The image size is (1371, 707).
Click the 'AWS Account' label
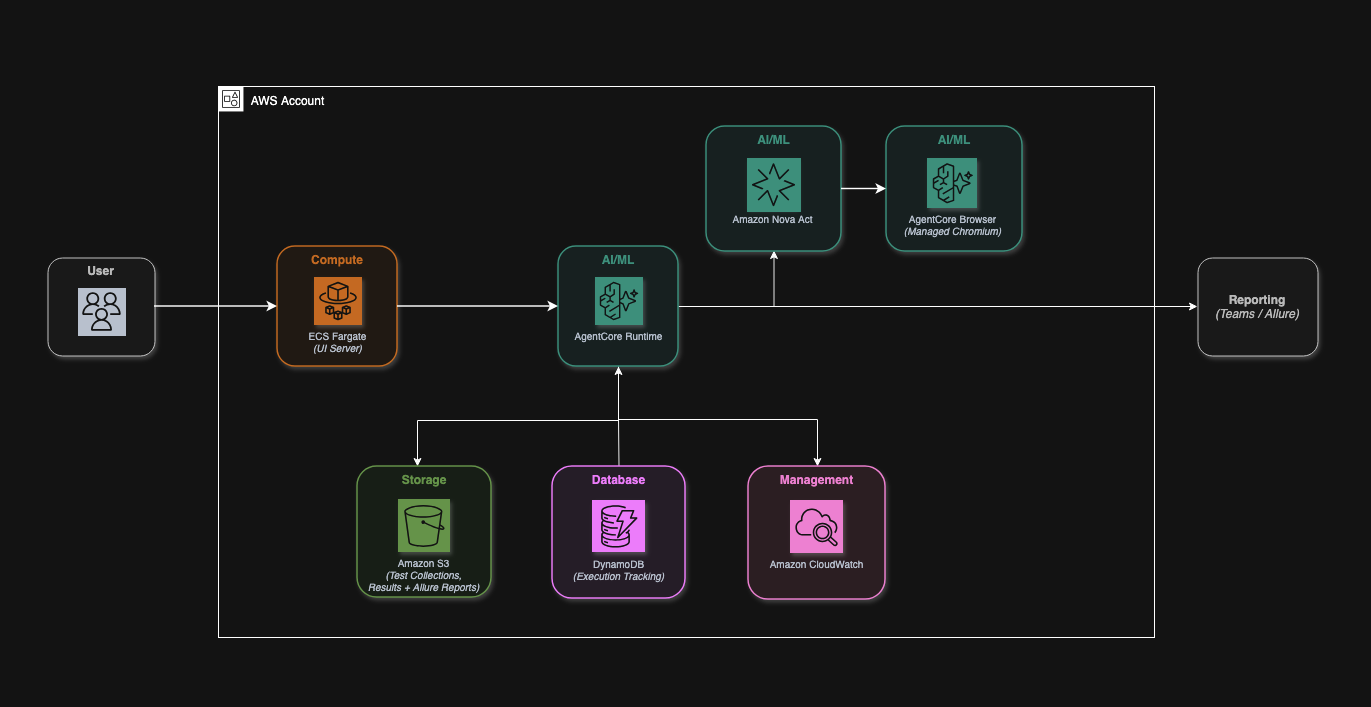coord(288,101)
